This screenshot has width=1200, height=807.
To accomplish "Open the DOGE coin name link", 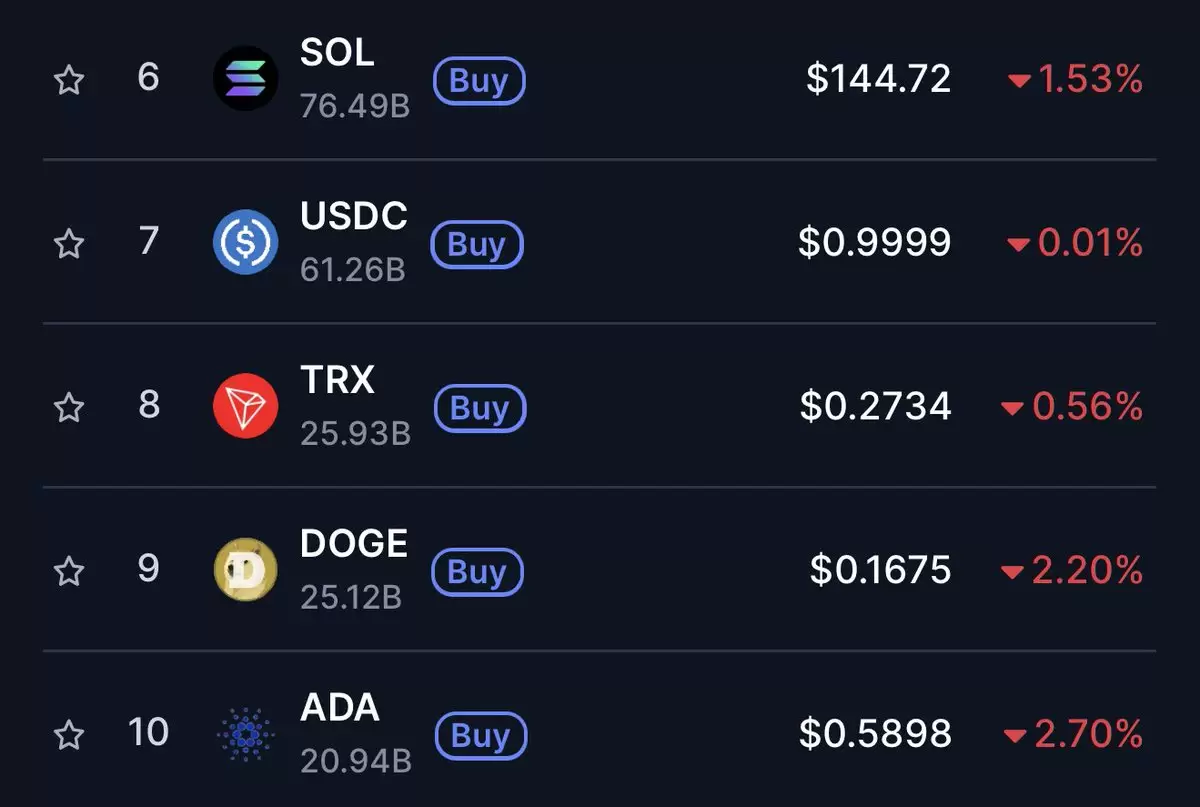I will tap(354, 544).
